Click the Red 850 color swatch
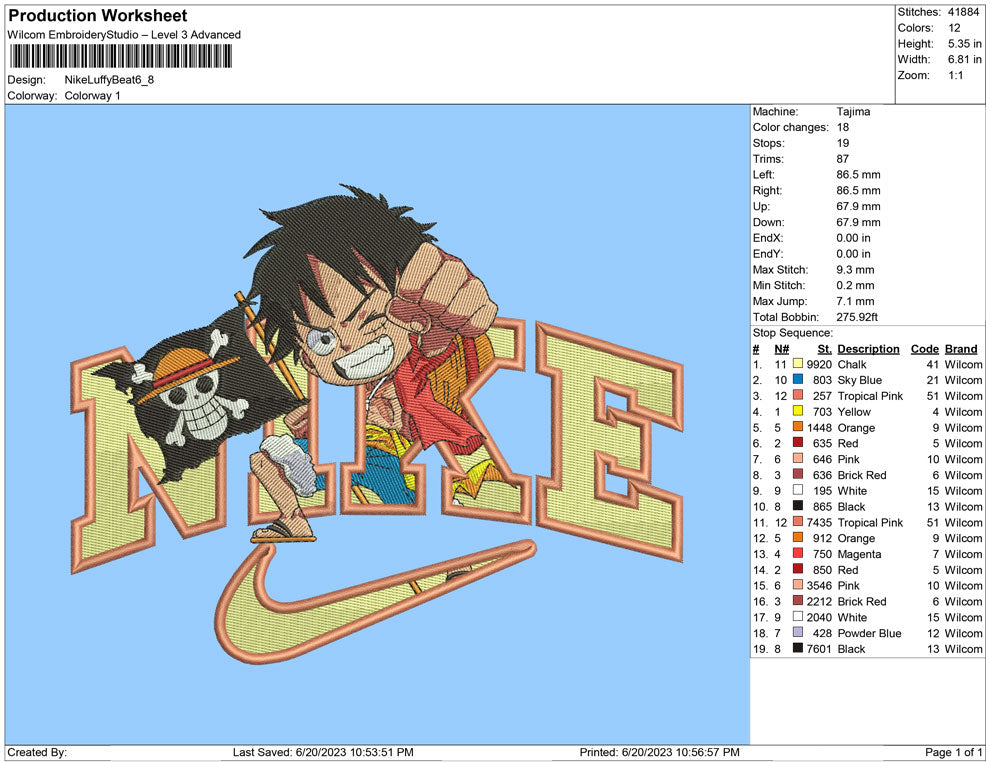The width and height of the screenshot is (990, 762). (x=798, y=569)
